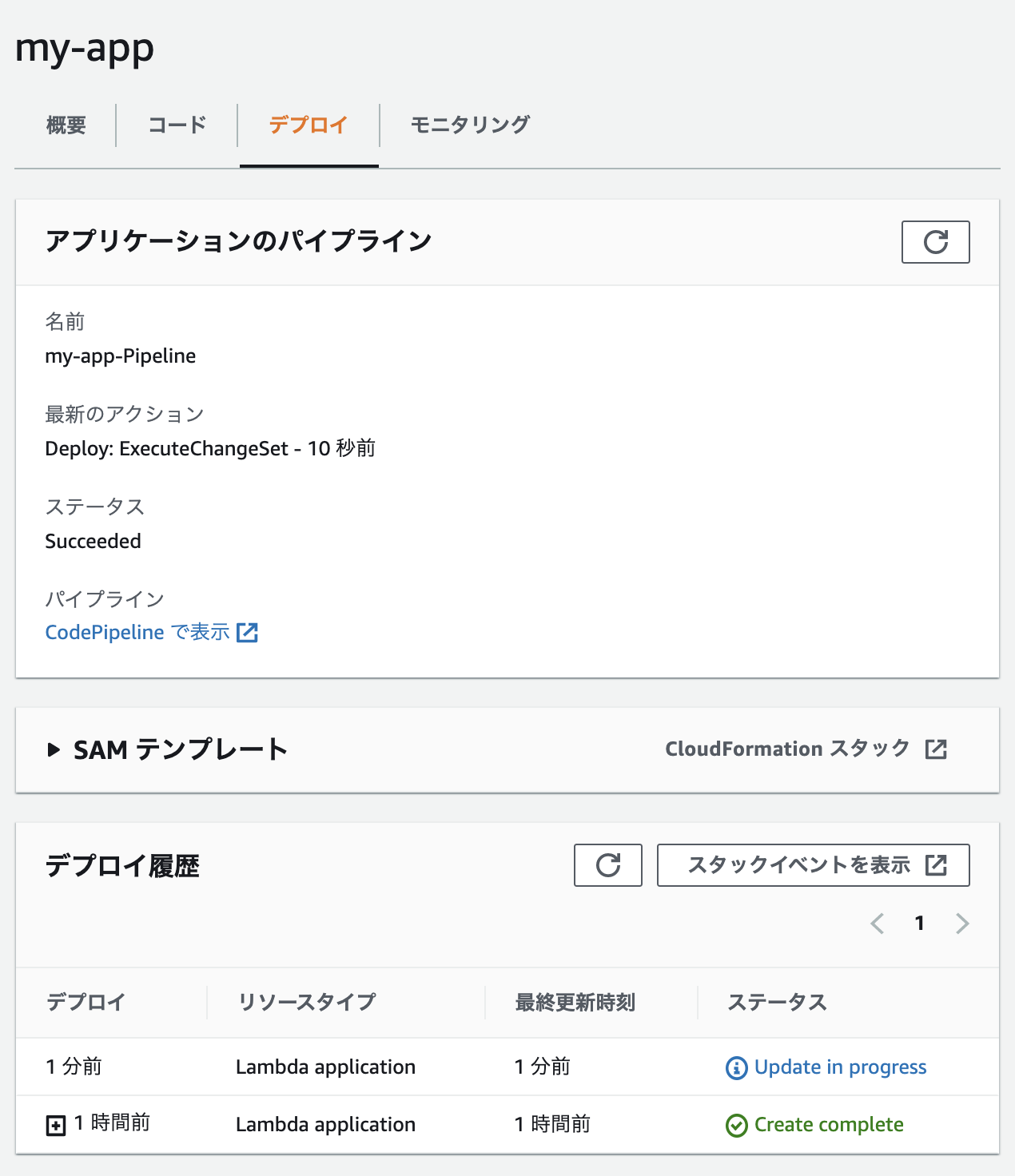Refresh the application pipeline panel

pos(935,241)
